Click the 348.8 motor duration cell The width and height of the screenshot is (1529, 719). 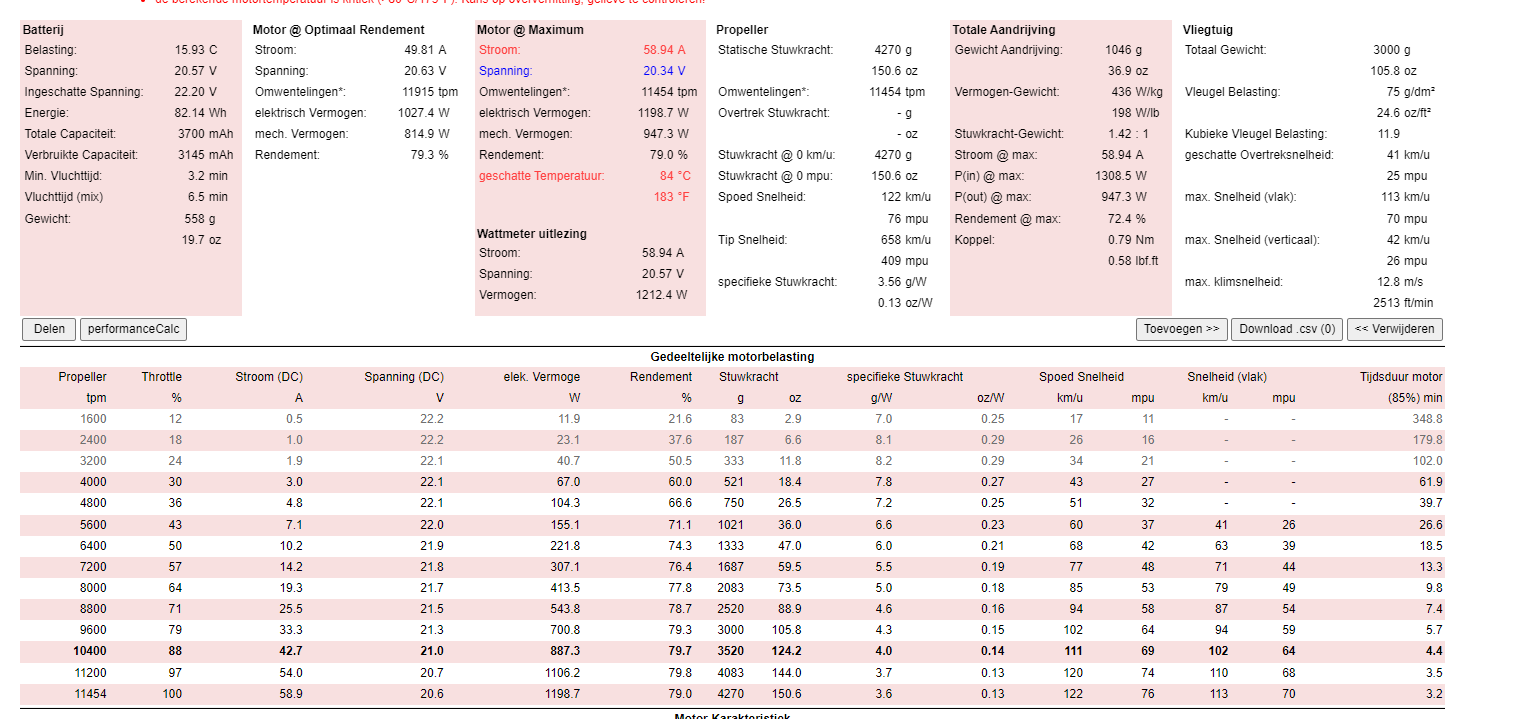1426,419
